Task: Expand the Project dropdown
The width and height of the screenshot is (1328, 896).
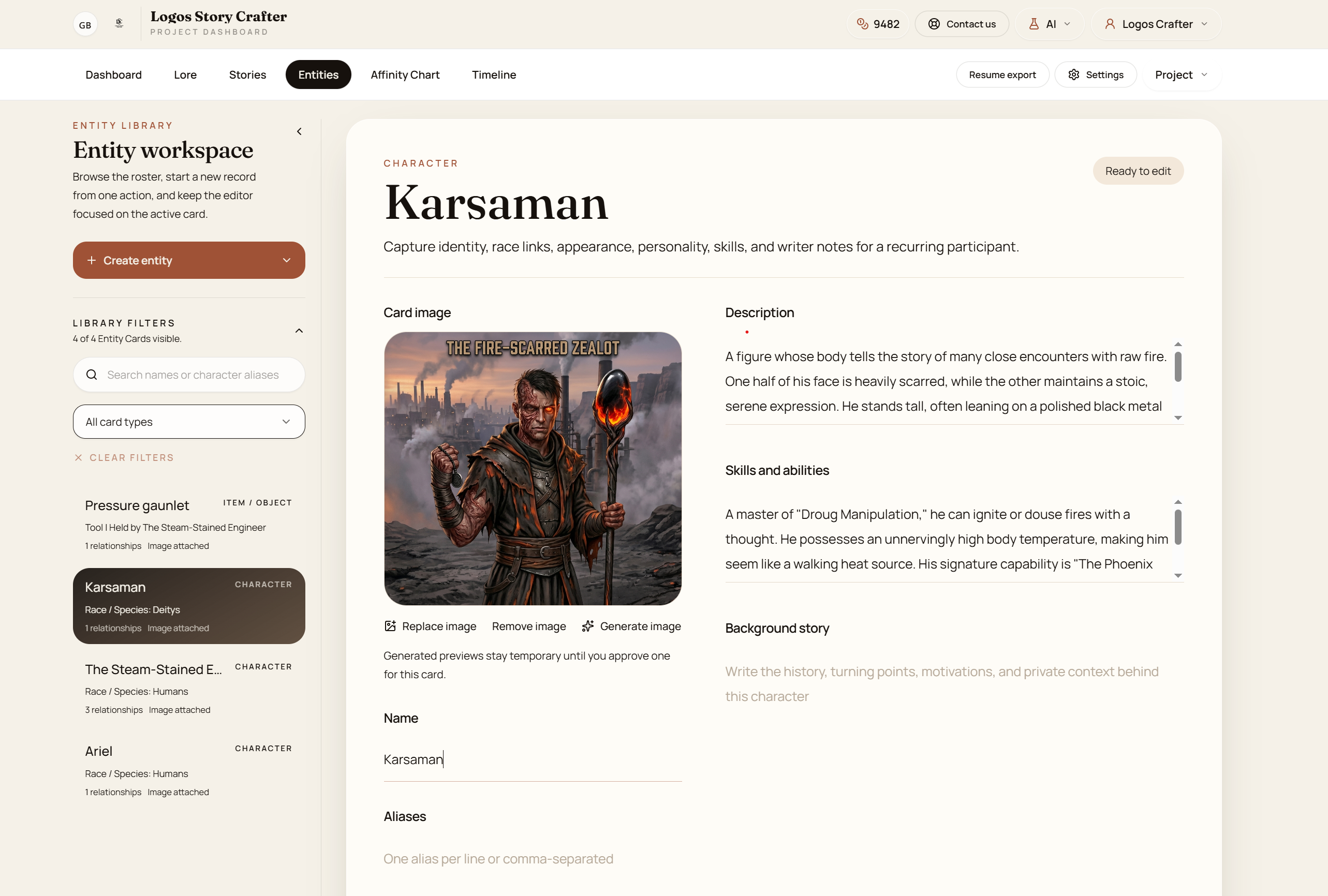Action: (1181, 75)
